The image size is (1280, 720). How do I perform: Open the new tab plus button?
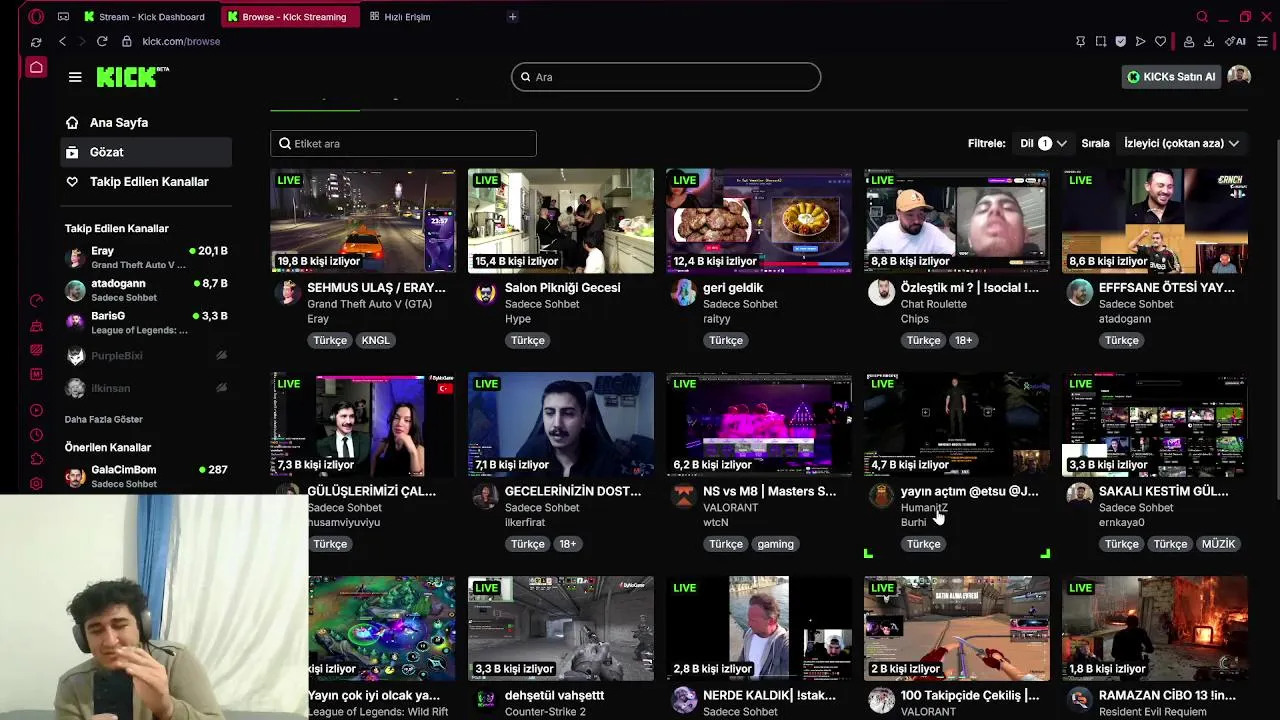[x=512, y=16]
